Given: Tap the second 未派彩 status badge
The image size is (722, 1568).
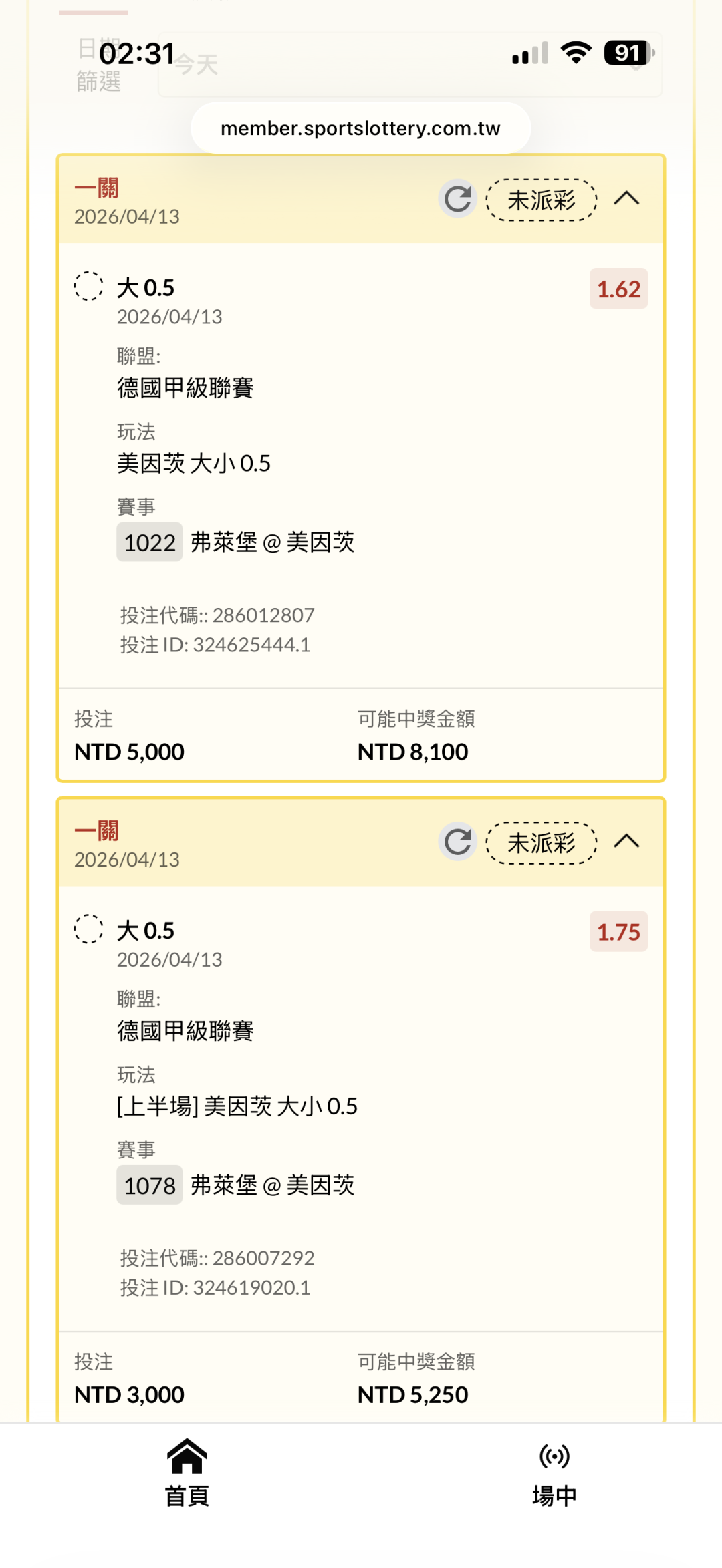Looking at the screenshot, I should pyautogui.click(x=541, y=843).
